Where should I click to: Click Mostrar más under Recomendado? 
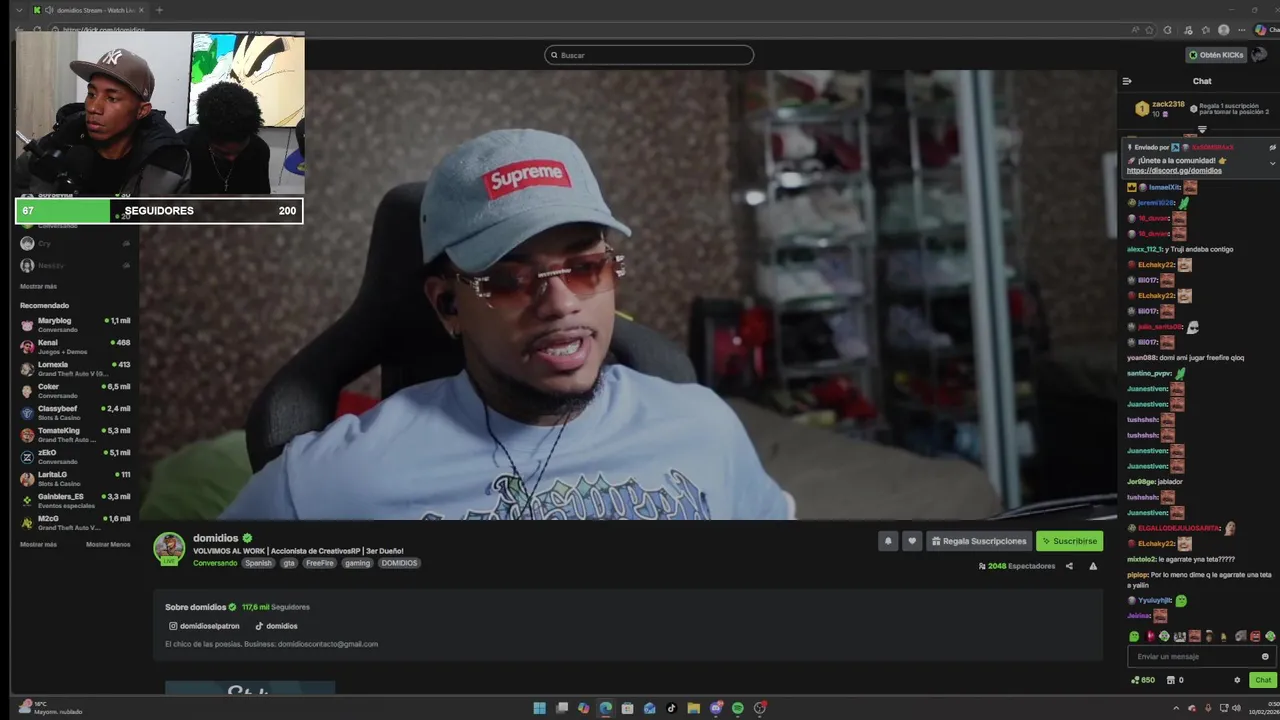pos(38,544)
